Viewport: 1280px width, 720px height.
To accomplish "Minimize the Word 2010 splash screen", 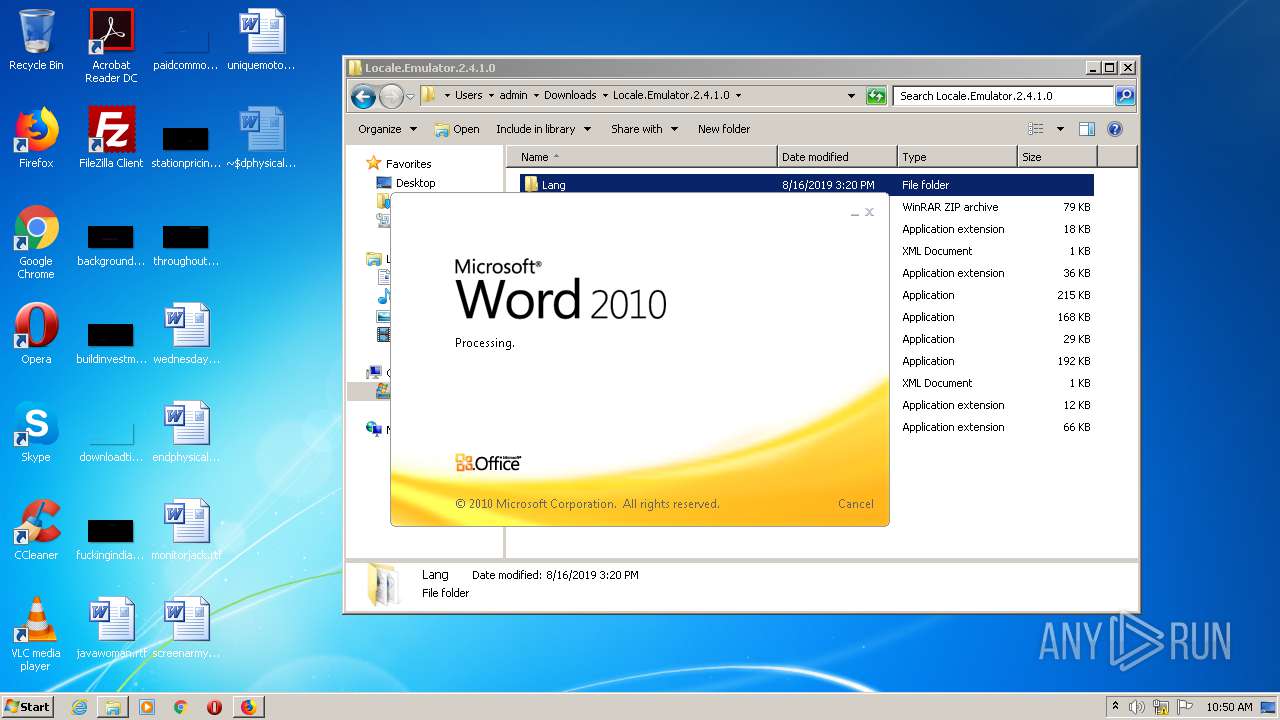I will (x=855, y=213).
